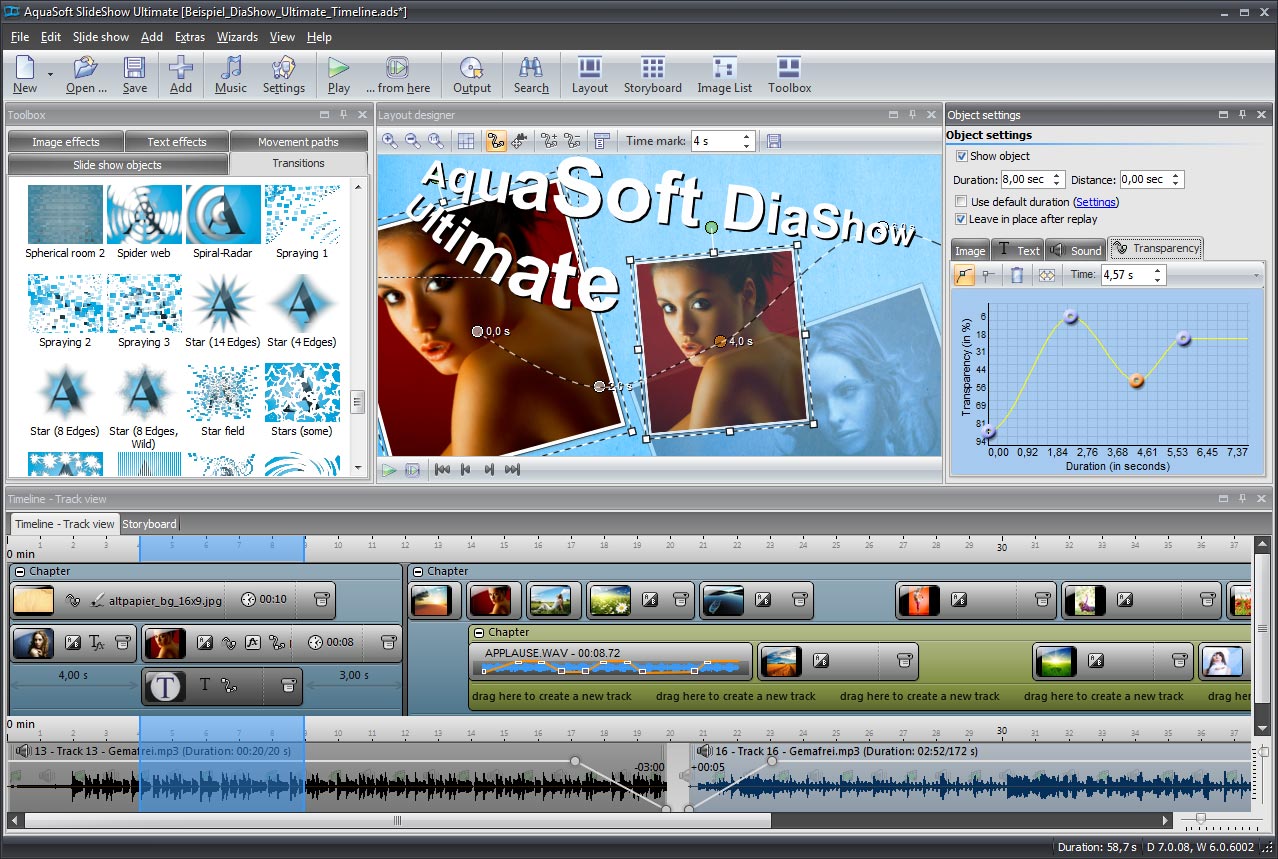1278x859 pixels.
Task: Click the Storyboard toolbar icon
Action: click(x=653, y=68)
